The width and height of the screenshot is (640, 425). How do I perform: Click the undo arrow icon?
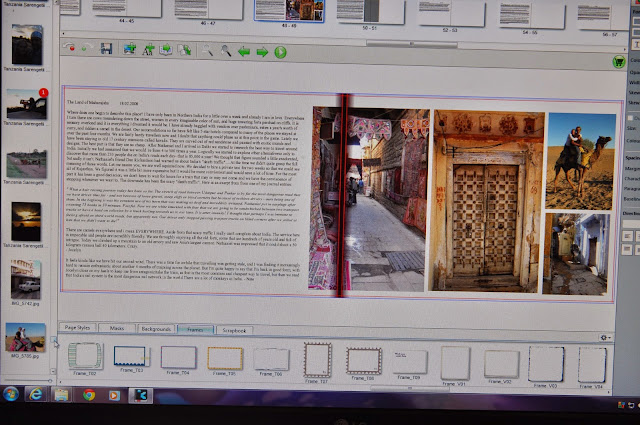click(x=69, y=47)
